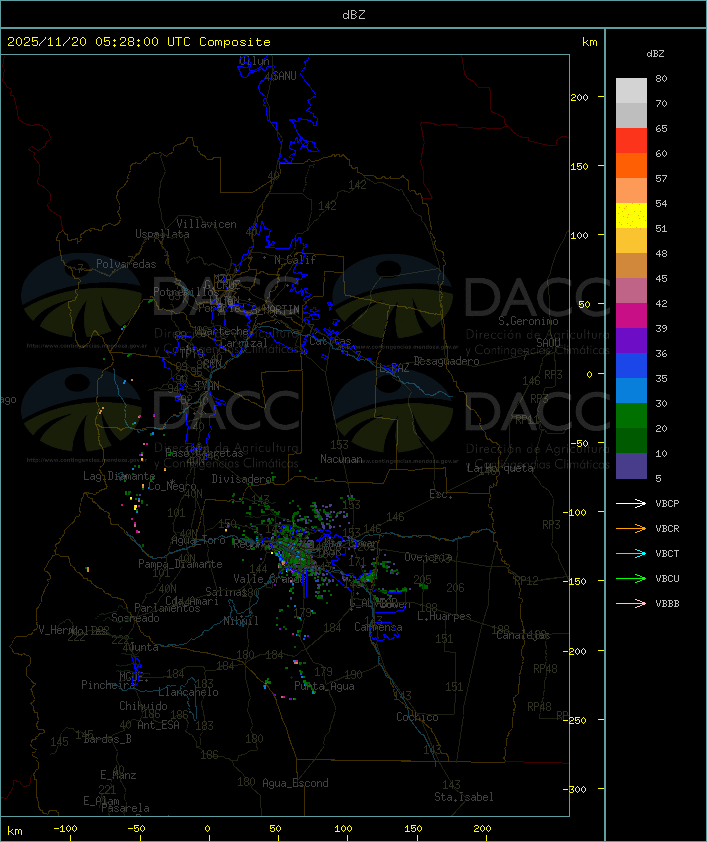Click the L.Huarpes map label
This screenshot has height=842, width=707.
click(444, 616)
